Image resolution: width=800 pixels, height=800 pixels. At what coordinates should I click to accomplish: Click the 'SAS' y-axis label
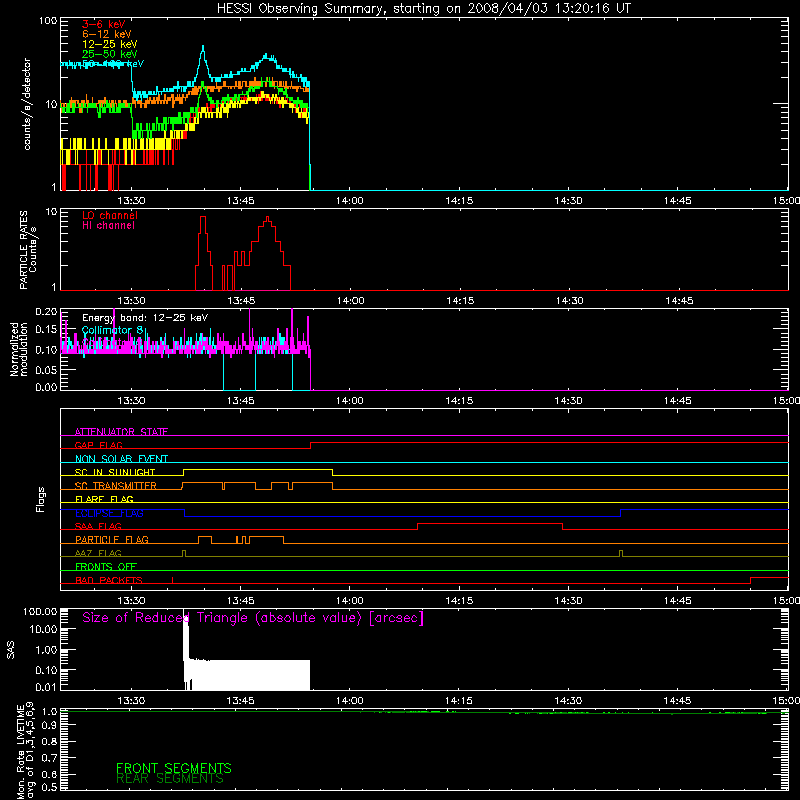[11, 650]
